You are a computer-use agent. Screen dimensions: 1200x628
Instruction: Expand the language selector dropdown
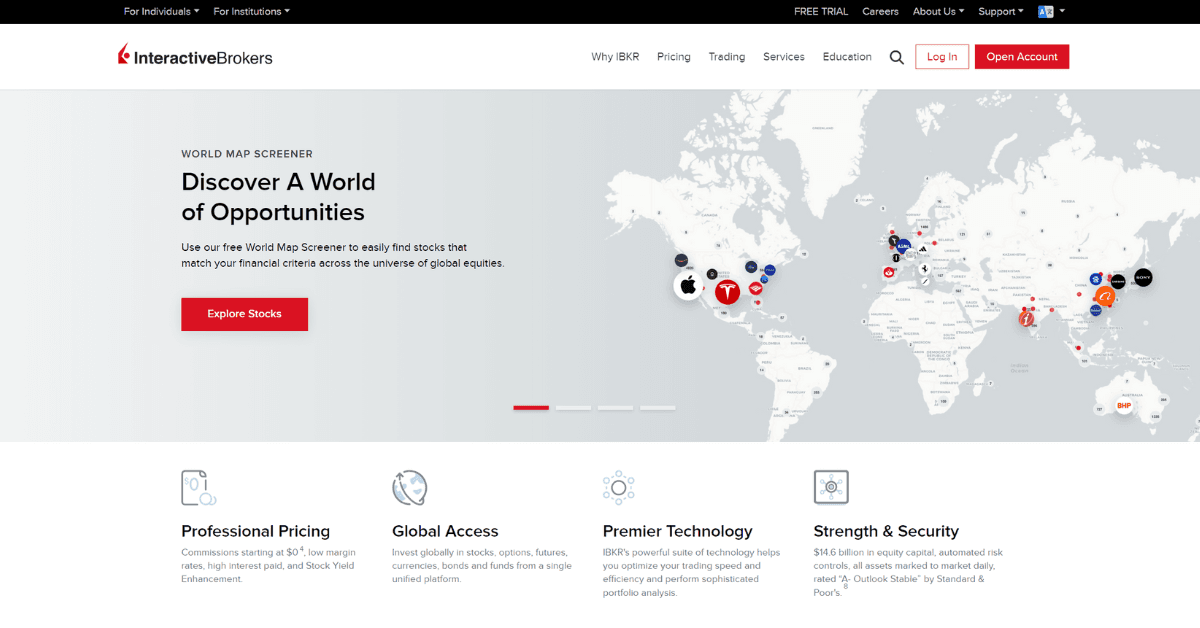[1050, 11]
